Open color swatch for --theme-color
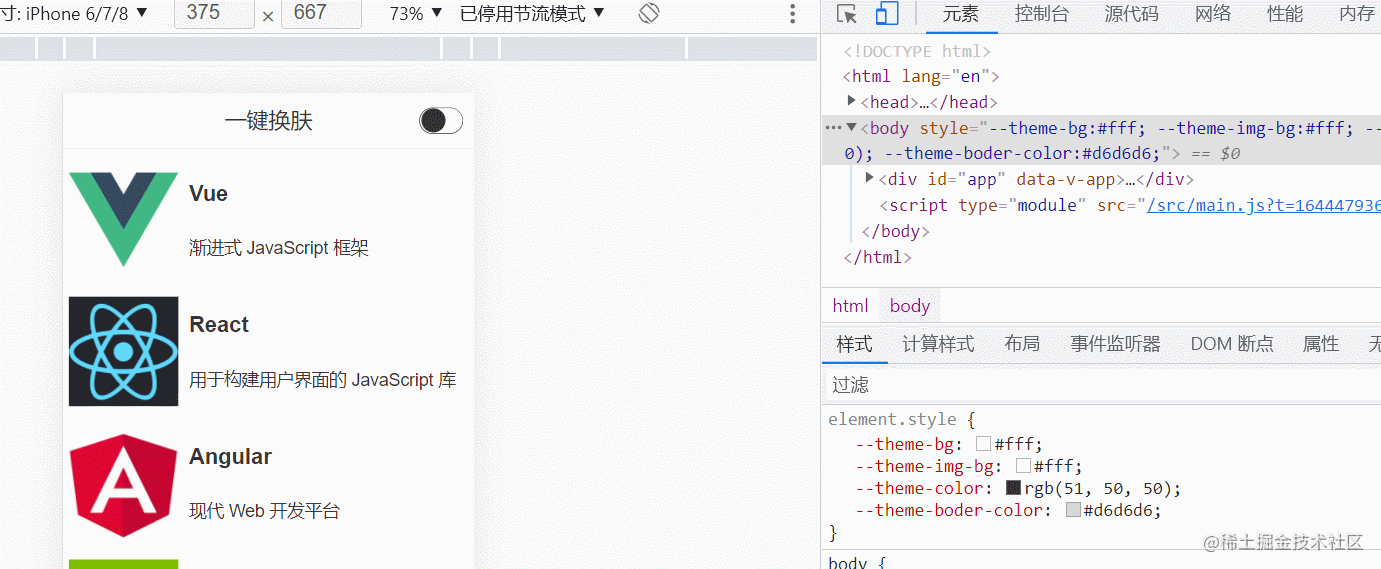The width and height of the screenshot is (1381, 569). [1013, 488]
